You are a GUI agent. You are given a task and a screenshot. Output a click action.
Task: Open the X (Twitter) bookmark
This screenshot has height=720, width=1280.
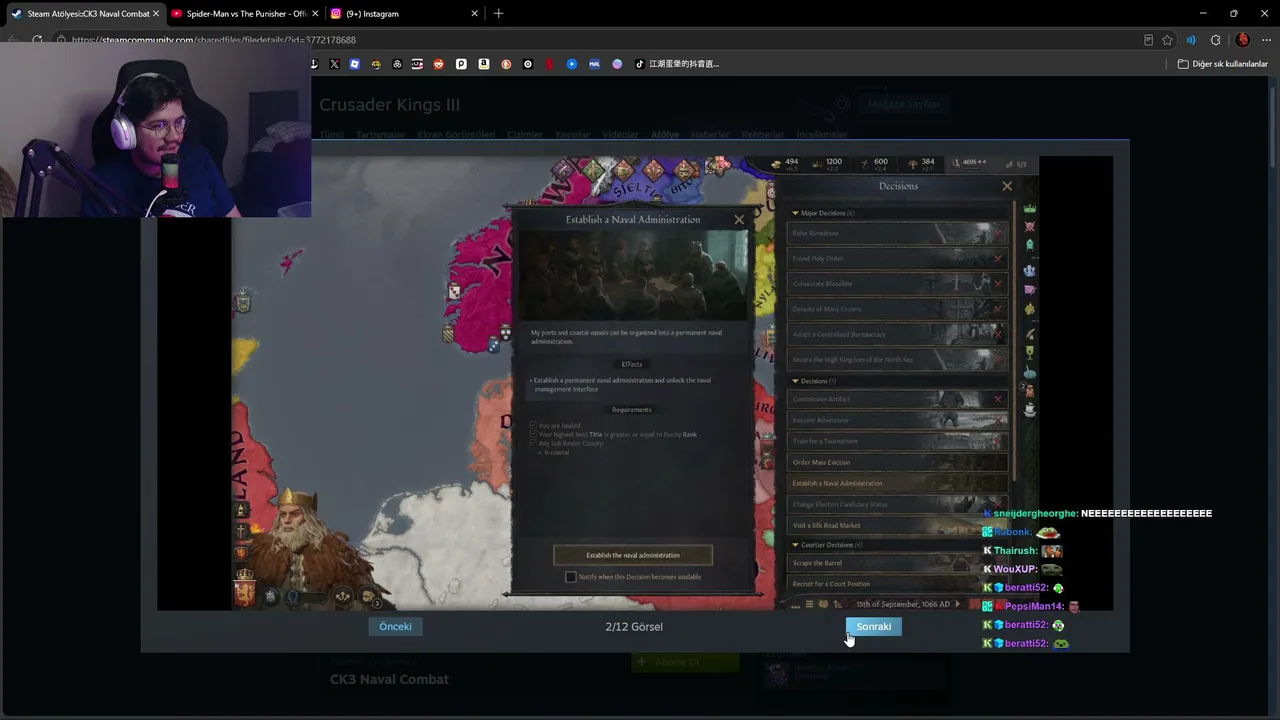click(x=334, y=64)
